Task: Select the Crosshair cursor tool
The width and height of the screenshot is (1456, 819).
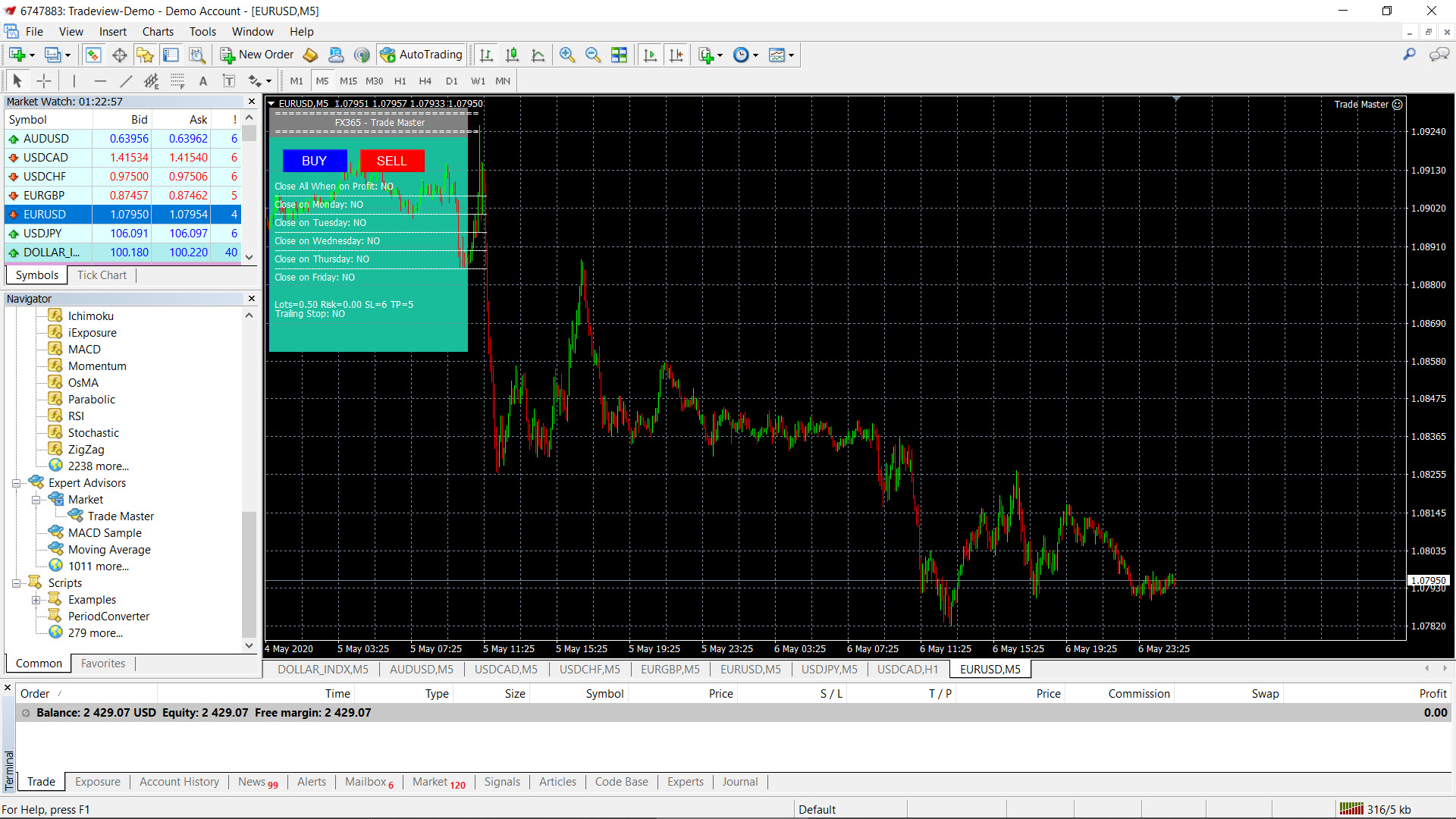Action: tap(44, 81)
